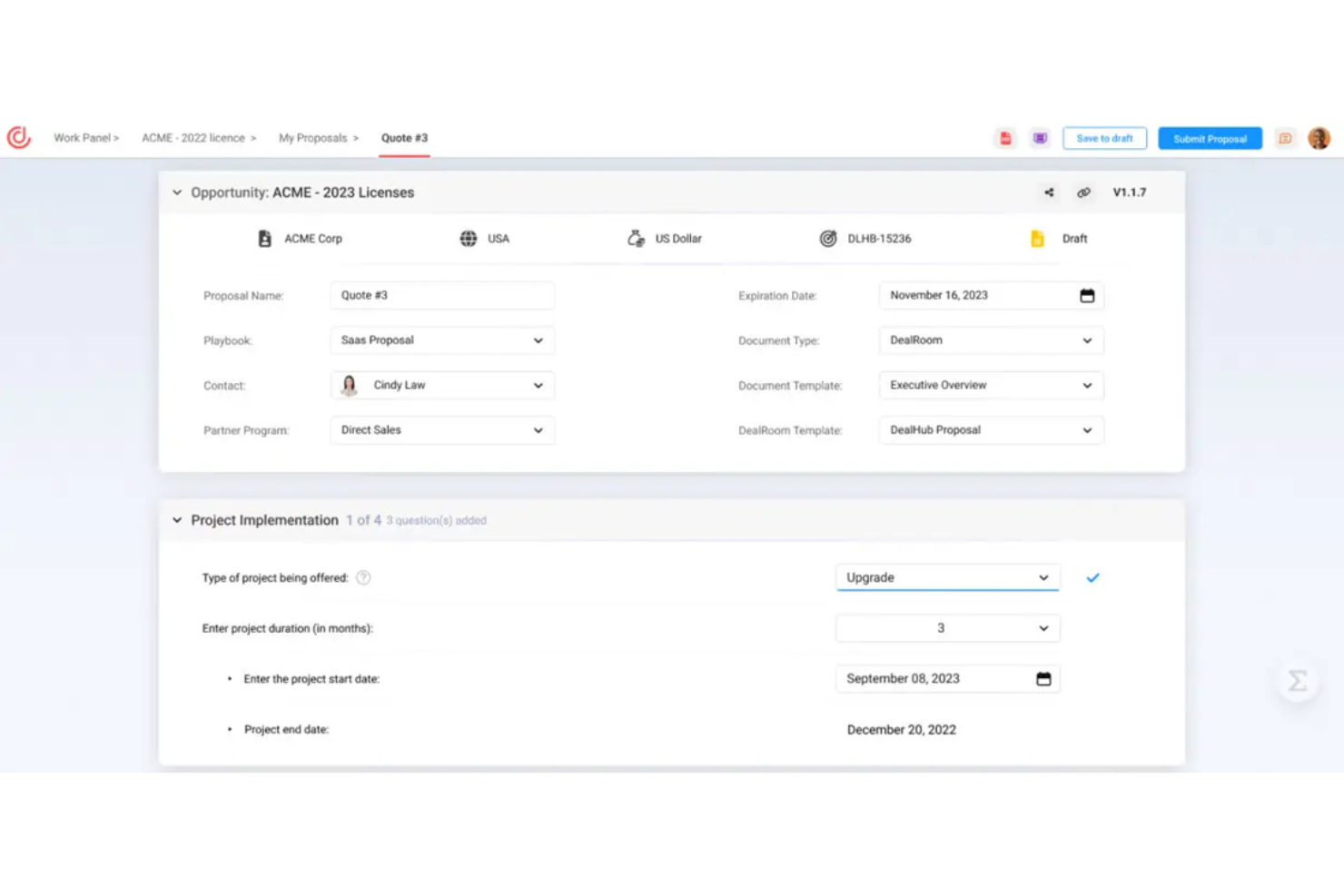
Task: Go to My Proposals breadcrumb
Action: 319,138
